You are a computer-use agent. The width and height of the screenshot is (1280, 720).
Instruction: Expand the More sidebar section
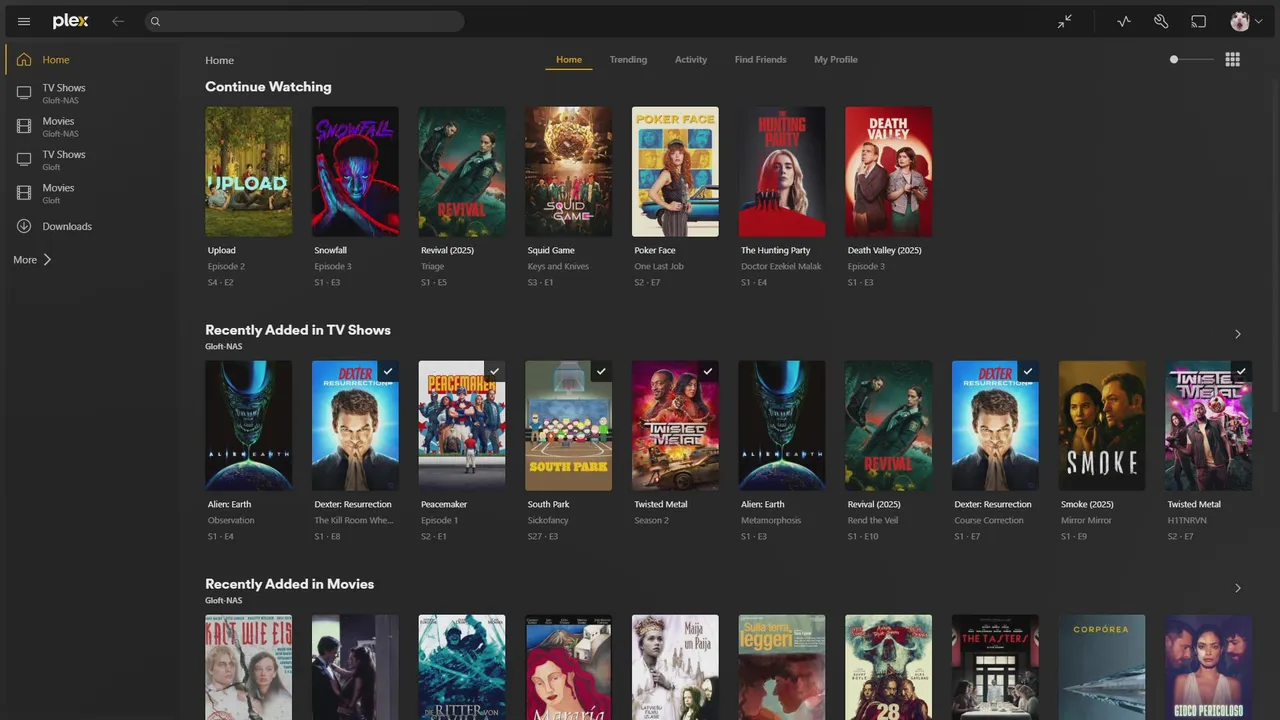pyautogui.click(x=32, y=260)
